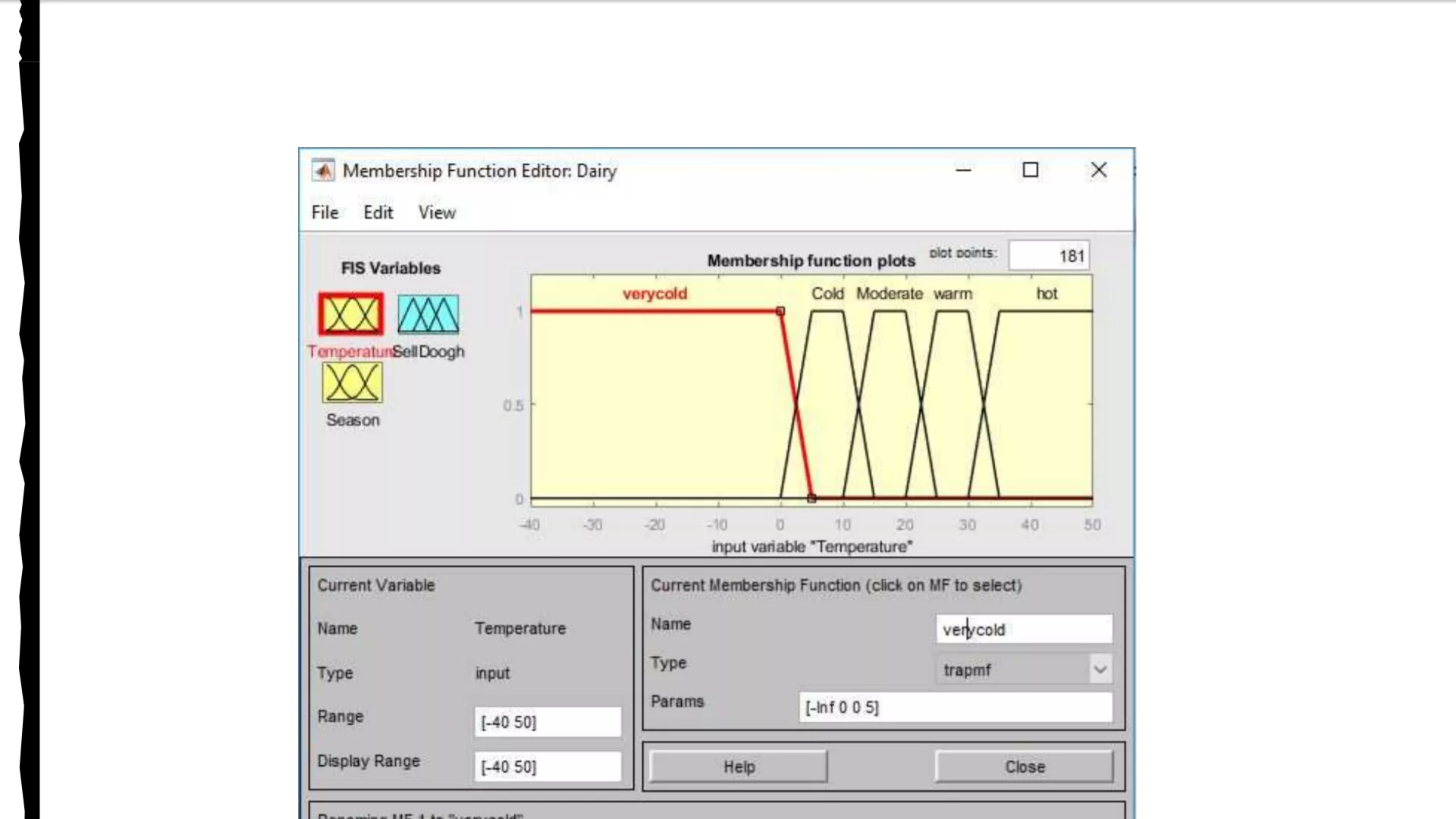Select the Cold membership function label
The image size is (1456, 819).
827,293
